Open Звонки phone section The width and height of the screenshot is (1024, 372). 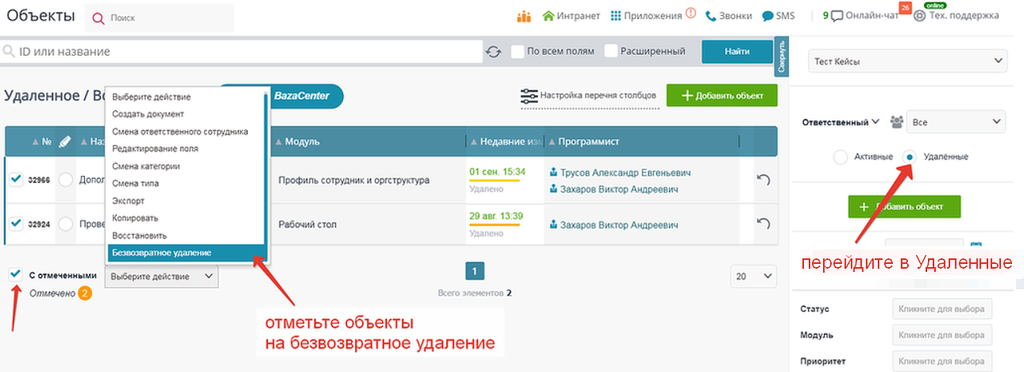point(729,16)
